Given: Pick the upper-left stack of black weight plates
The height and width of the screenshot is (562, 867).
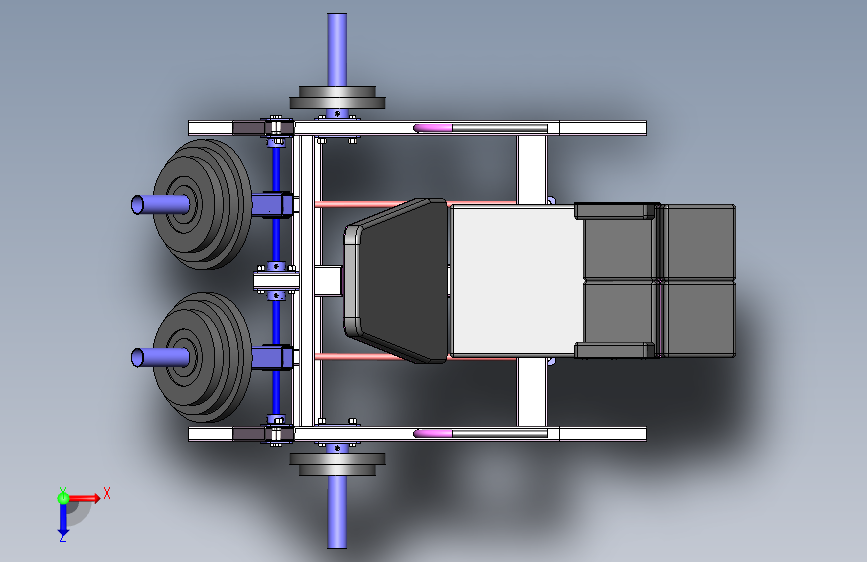Looking at the screenshot, I should coord(203,204).
